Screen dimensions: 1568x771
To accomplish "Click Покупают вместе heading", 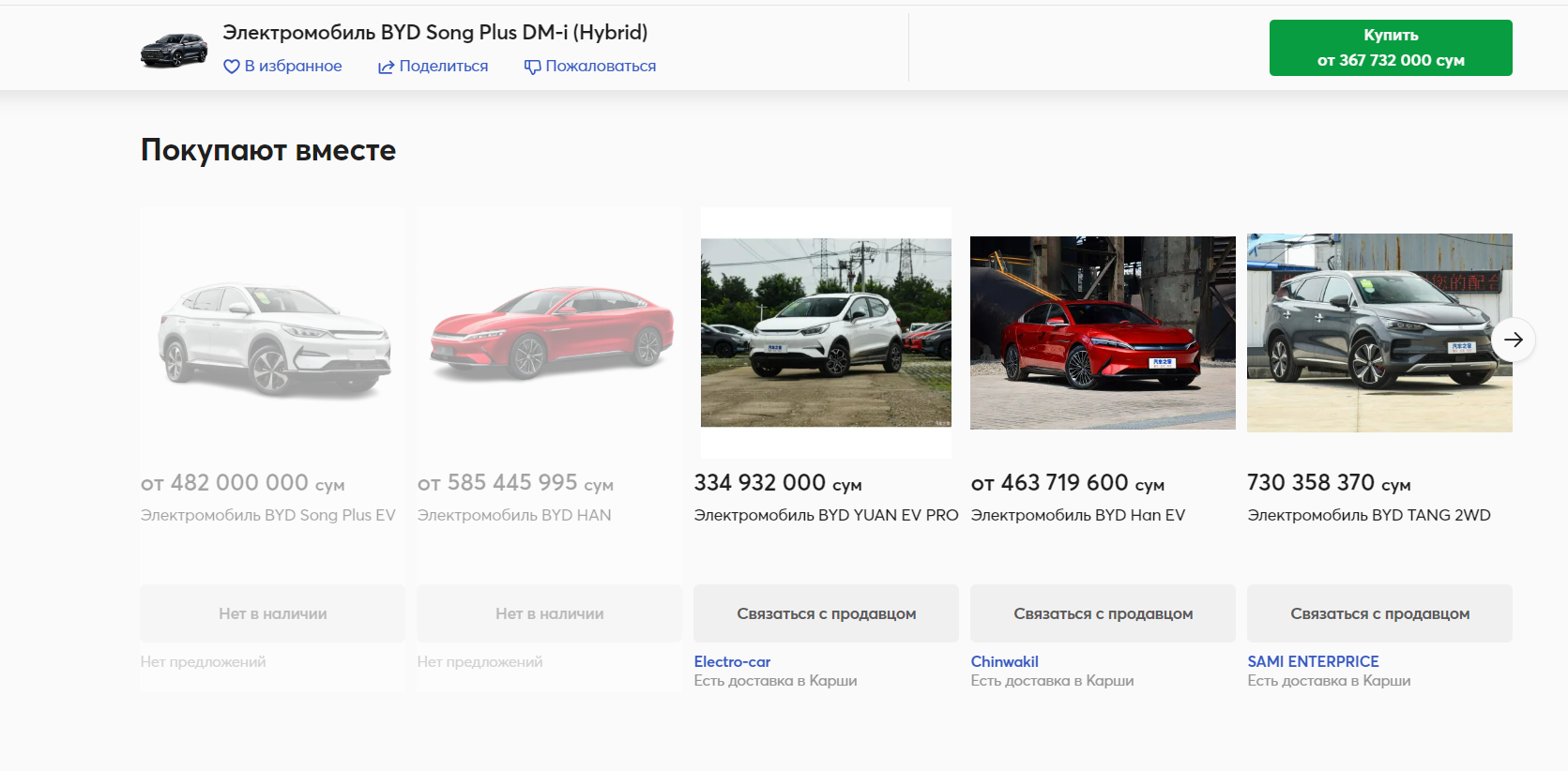I will pyautogui.click(x=268, y=150).
